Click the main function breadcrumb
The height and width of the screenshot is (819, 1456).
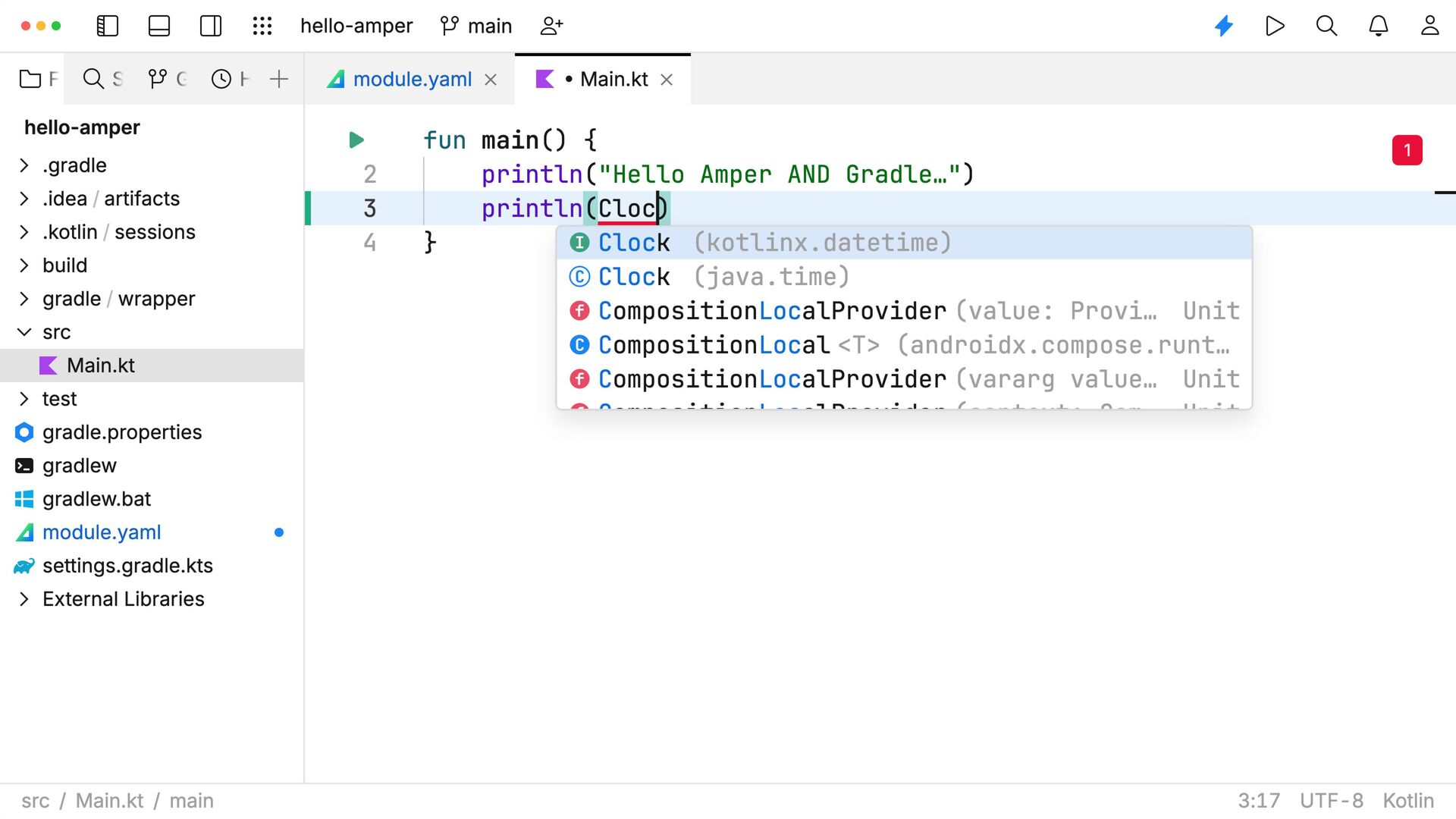click(x=191, y=801)
